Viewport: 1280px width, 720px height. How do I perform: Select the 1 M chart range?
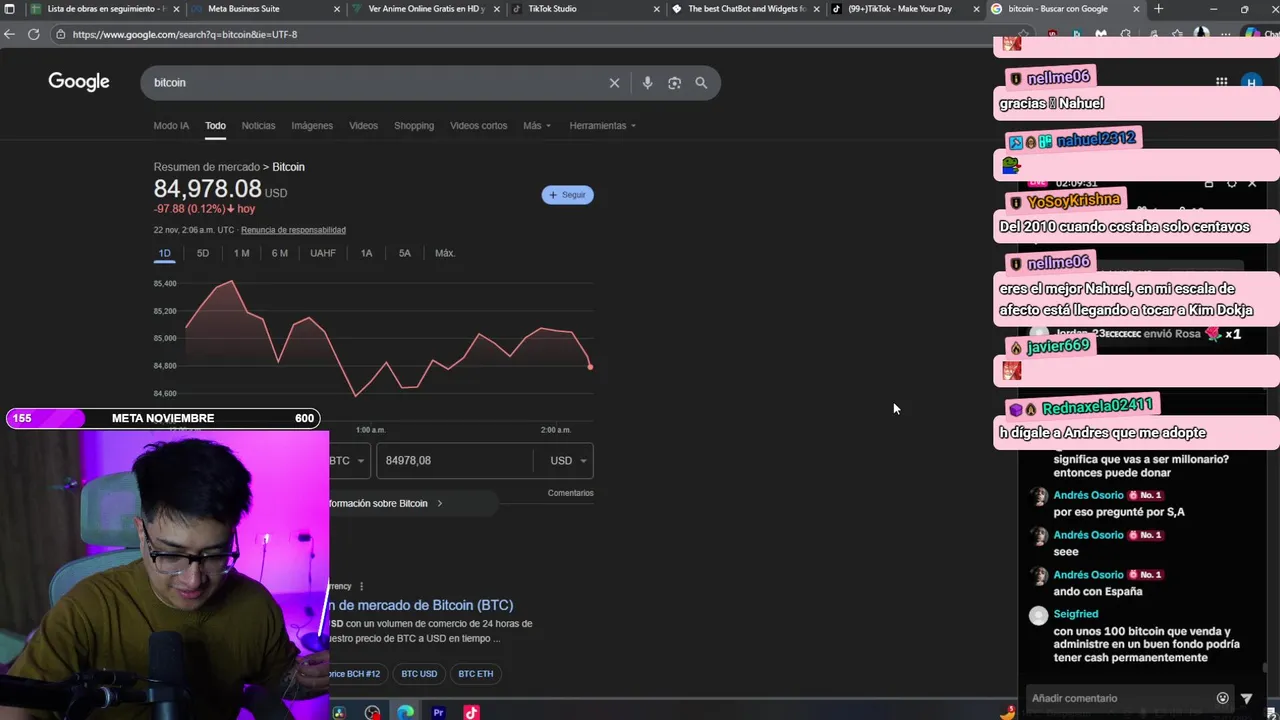pyautogui.click(x=241, y=253)
